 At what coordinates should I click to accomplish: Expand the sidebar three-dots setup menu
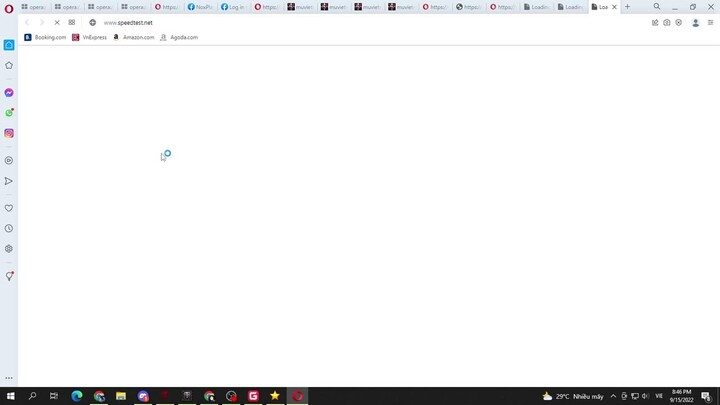tap(9, 378)
